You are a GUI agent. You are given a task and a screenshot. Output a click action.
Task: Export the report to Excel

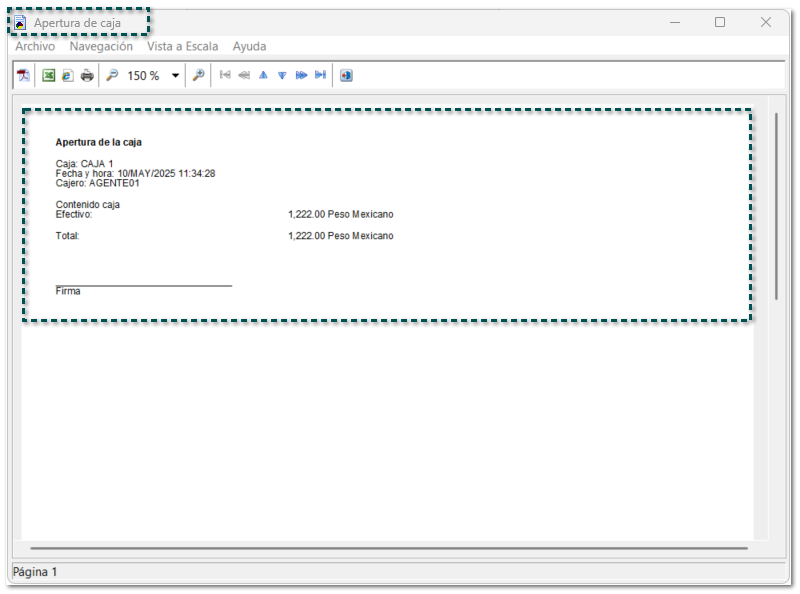click(x=48, y=75)
